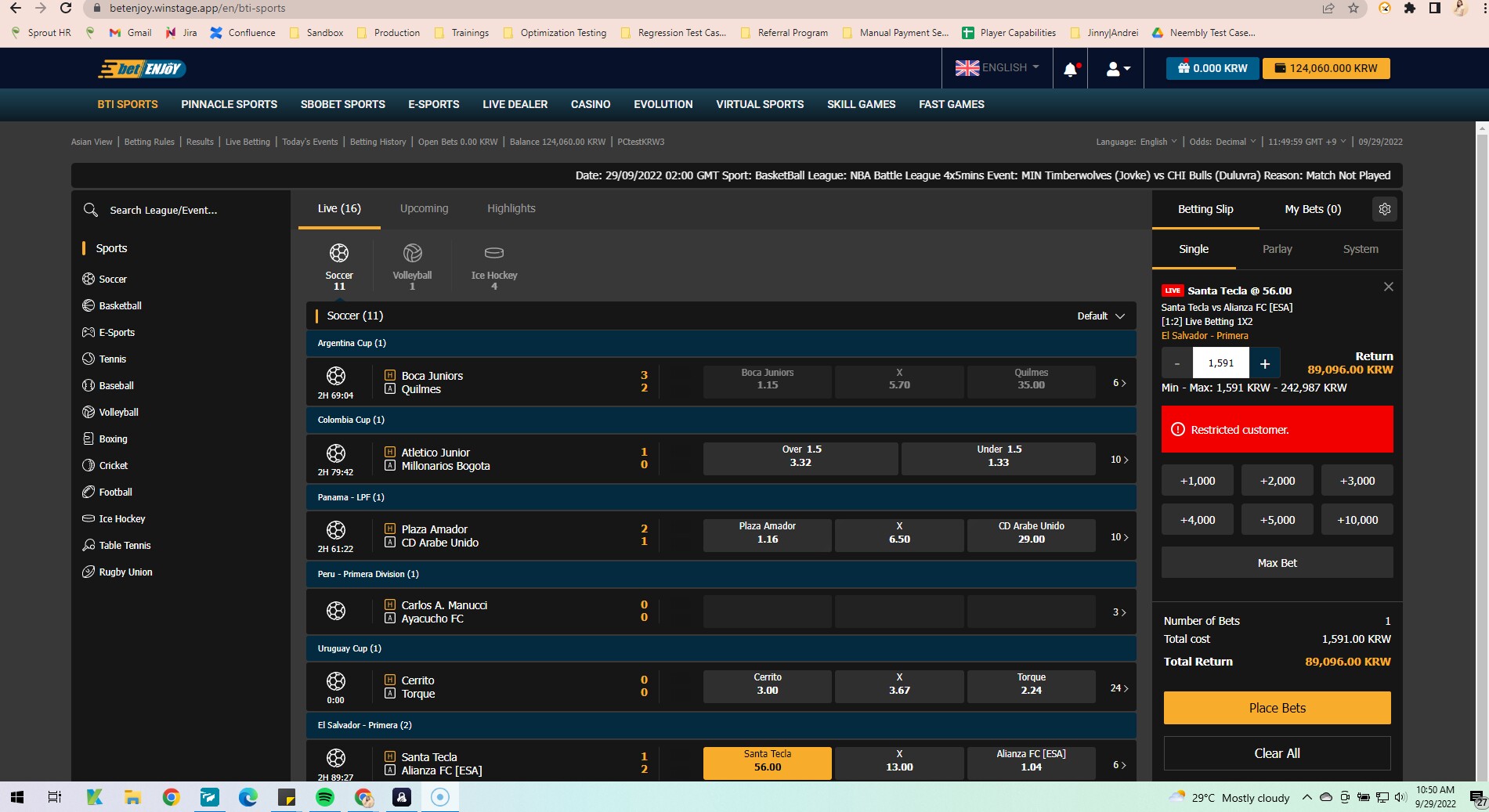Expand the Default sorting dropdown for Soccer
The height and width of the screenshot is (812, 1489).
[x=1100, y=316]
